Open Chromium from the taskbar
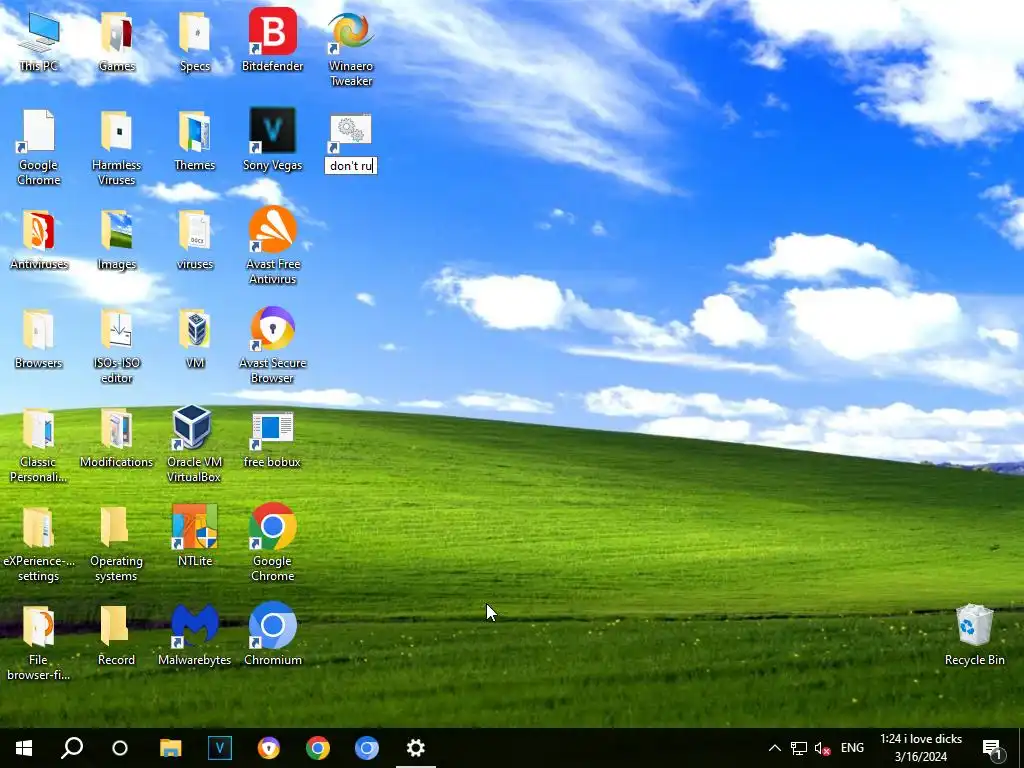Image resolution: width=1024 pixels, height=768 pixels. (x=366, y=748)
